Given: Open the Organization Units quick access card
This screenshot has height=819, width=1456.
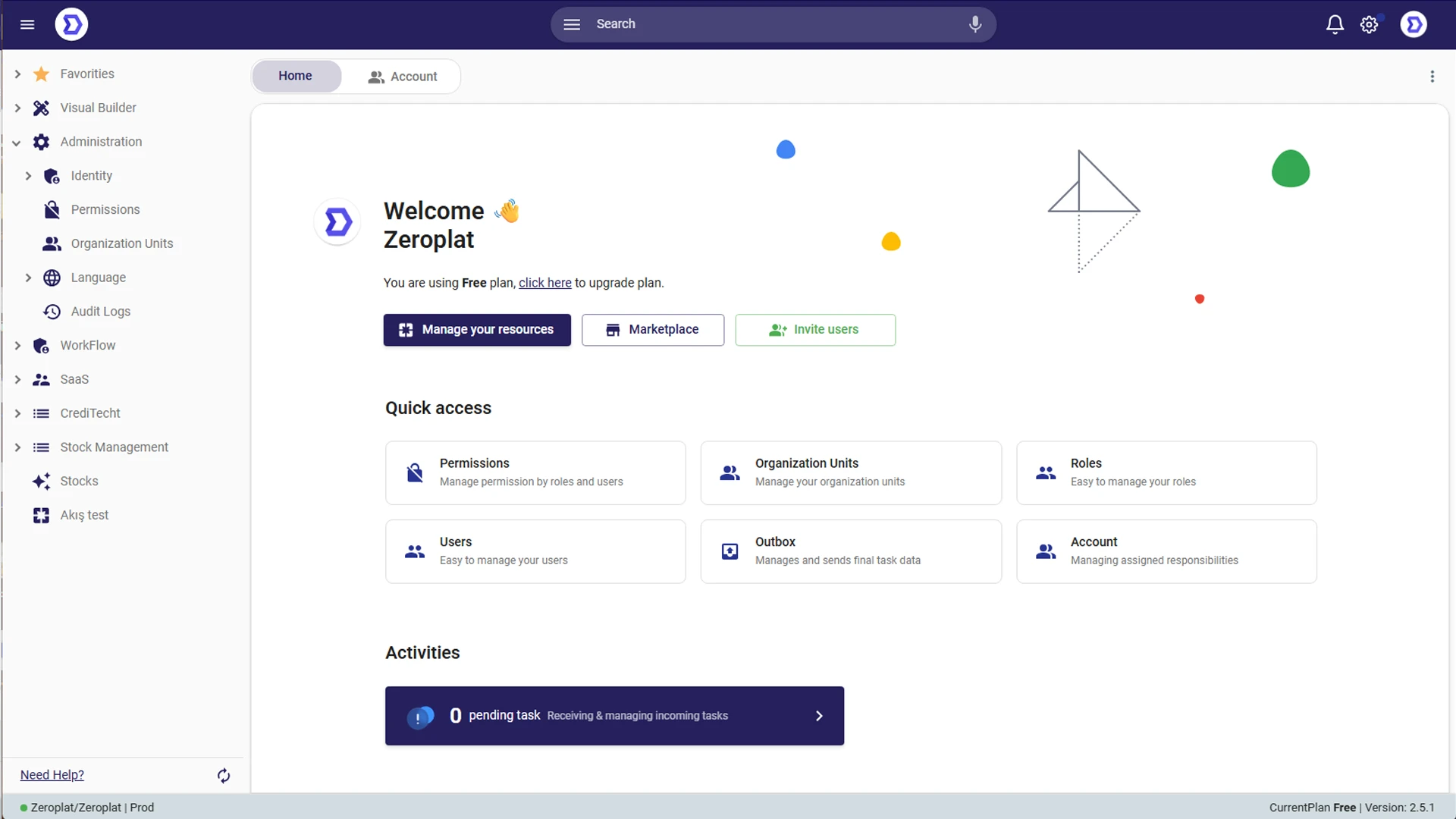Looking at the screenshot, I should point(851,472).
